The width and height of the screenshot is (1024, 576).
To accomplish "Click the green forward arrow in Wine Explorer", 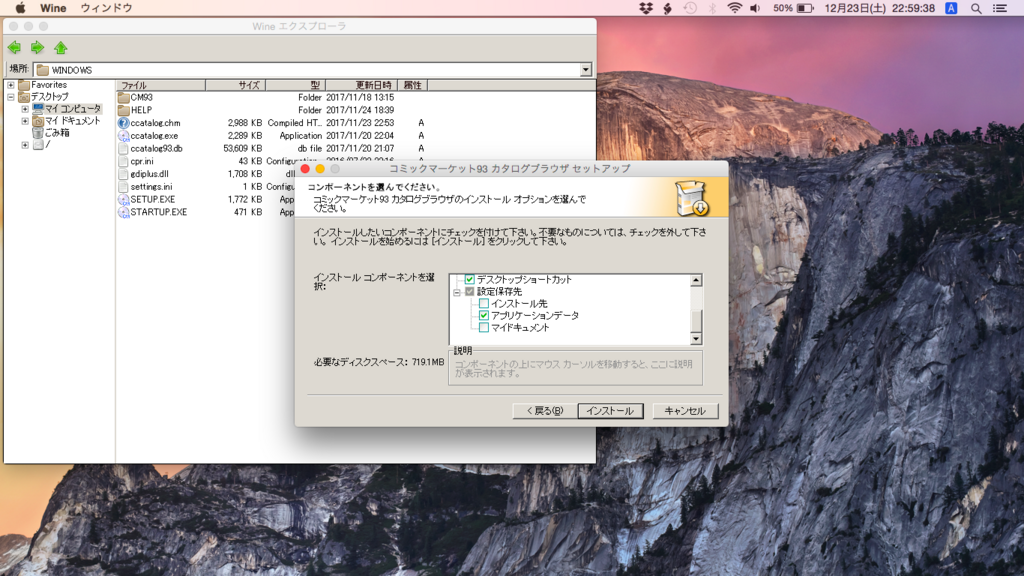I will coord(37,47).
